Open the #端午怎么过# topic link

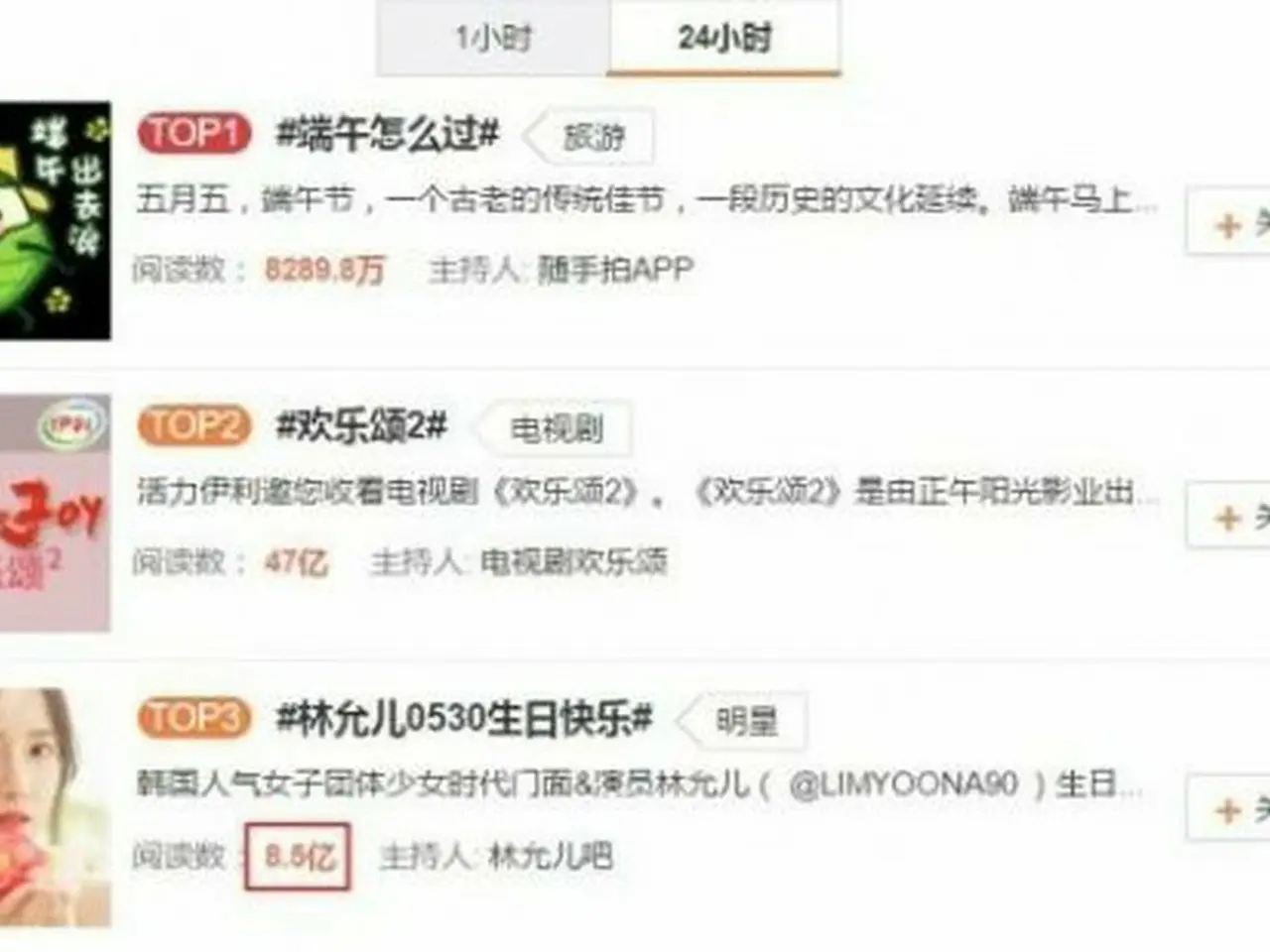click(x=387, y=133)
